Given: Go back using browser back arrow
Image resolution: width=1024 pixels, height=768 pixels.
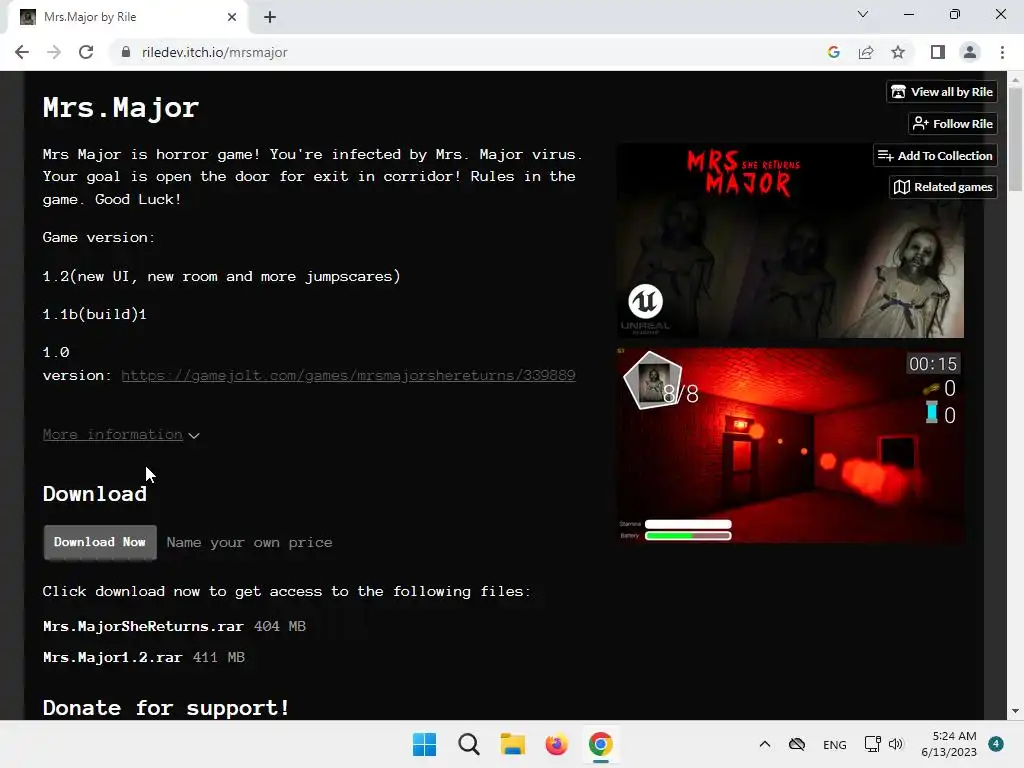Looking at the screenshot, I should (22, 52).
